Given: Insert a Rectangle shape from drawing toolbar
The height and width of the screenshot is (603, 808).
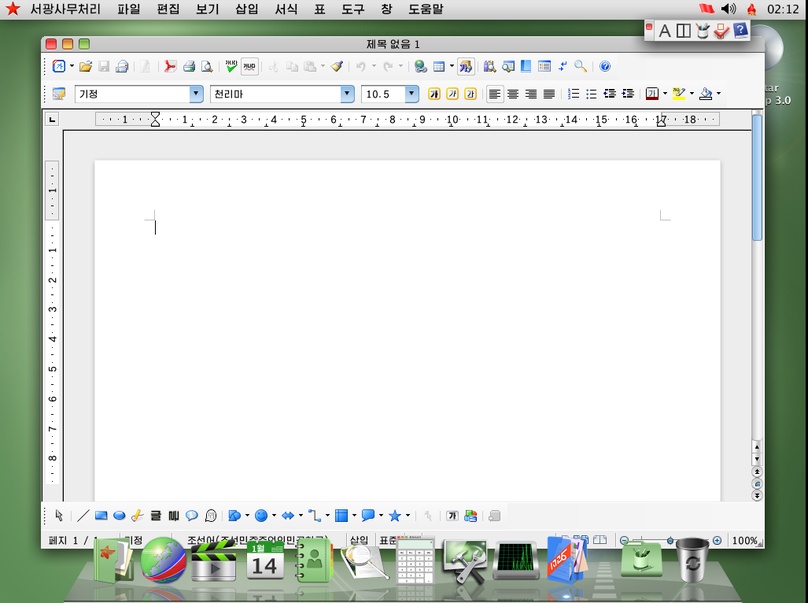Looking at the screenshot, I should 101,515.
